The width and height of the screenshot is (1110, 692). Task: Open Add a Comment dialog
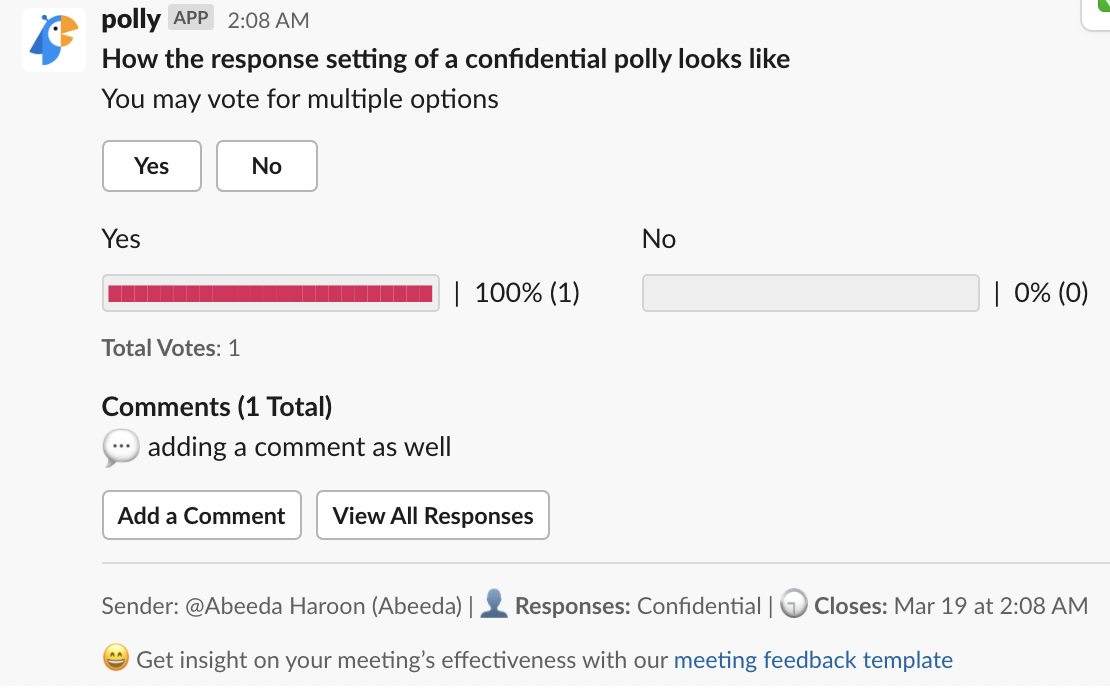pyautogui.click(x=201, y=515)
